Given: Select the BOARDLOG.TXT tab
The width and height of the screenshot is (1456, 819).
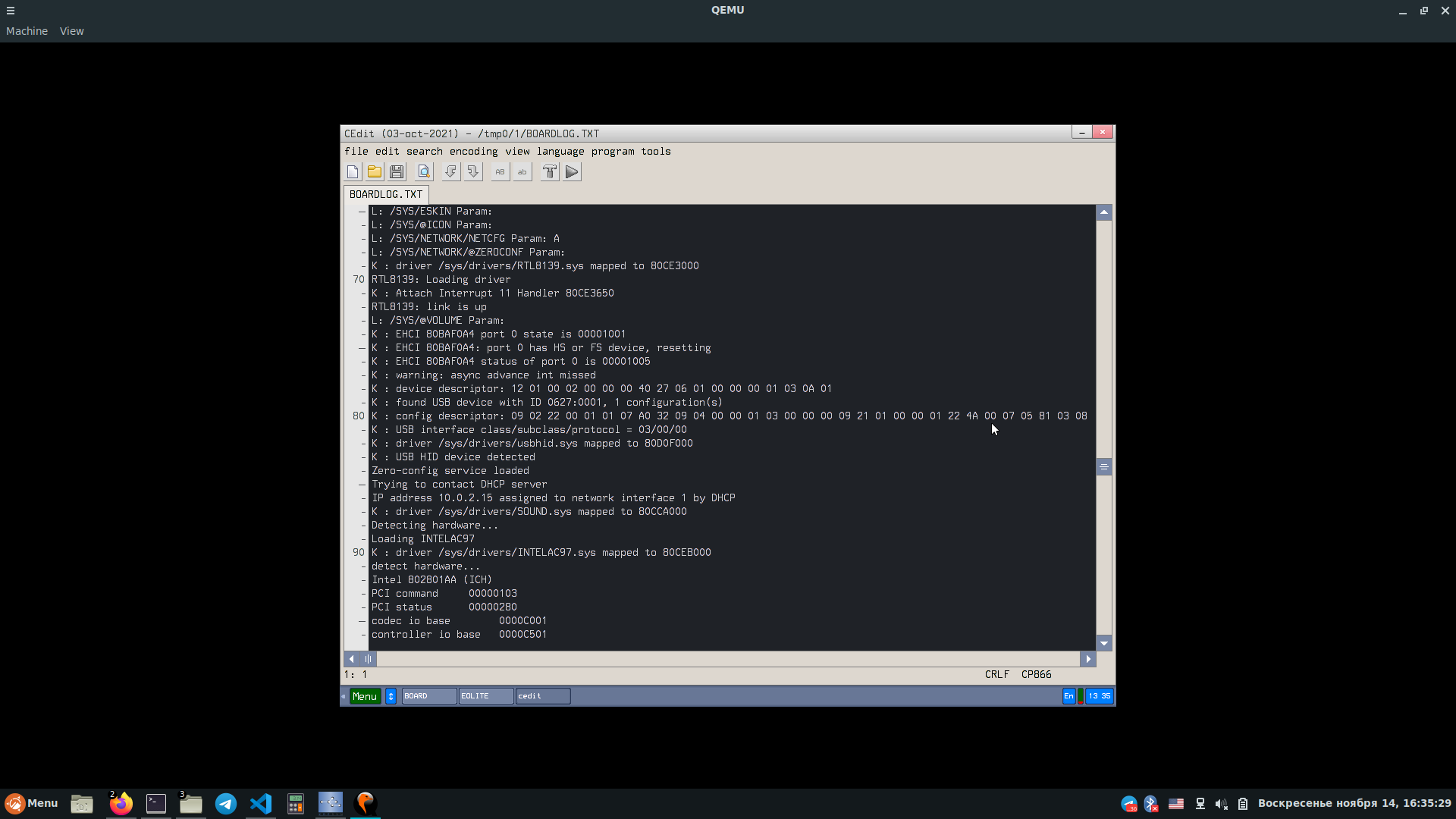Looking at the screenshot, I should [385, 195].
